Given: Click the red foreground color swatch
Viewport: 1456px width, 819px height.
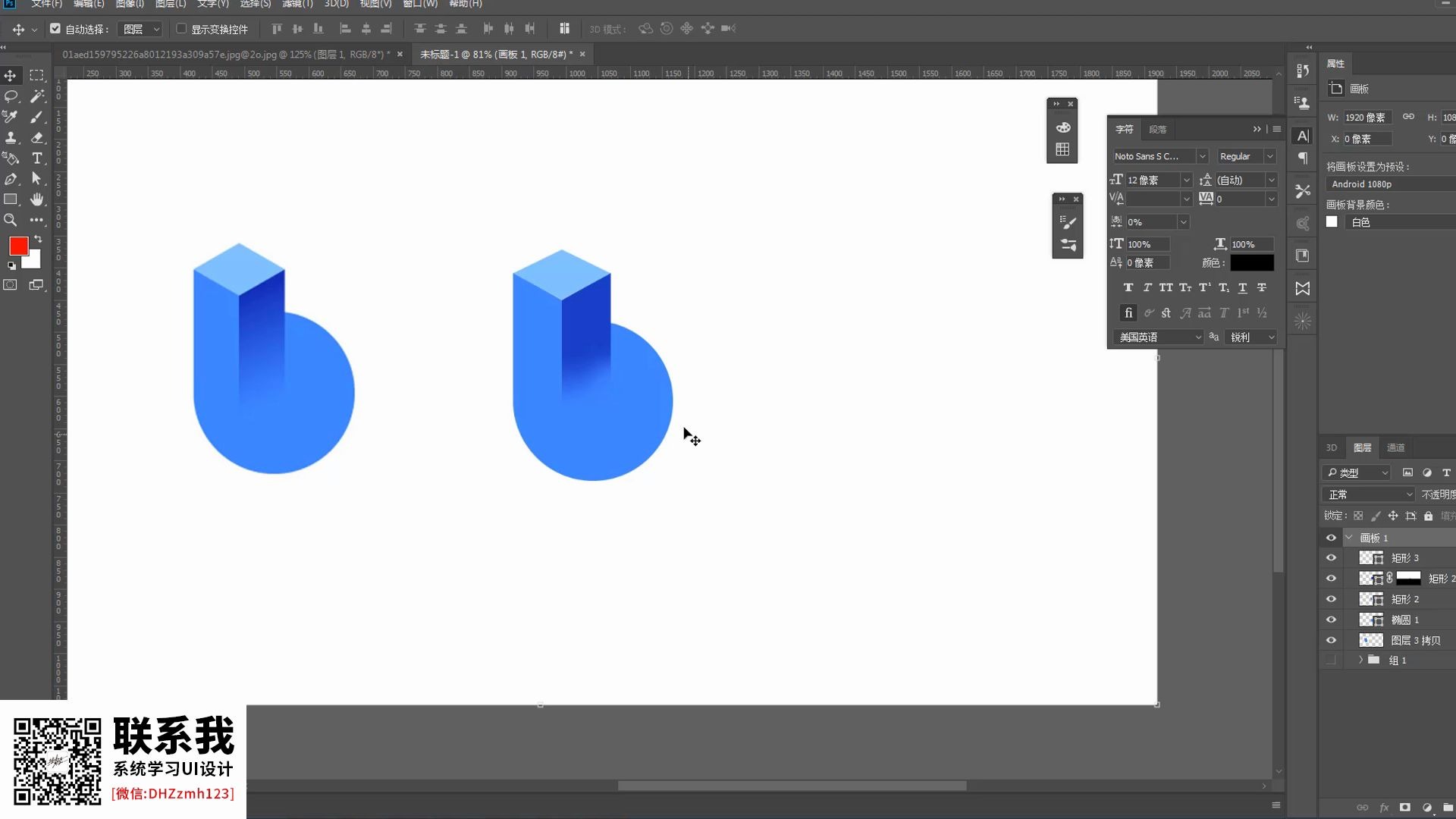Looking at the screenshot, I should click(18, 246).
